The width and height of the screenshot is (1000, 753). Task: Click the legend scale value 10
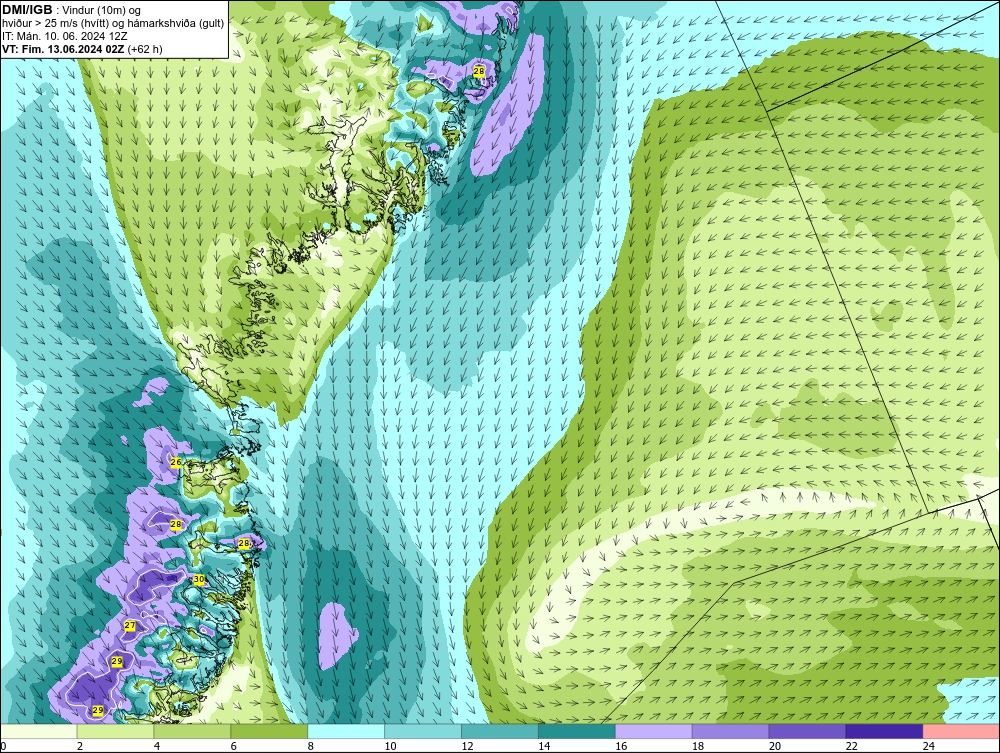click(x=390, y=746)
